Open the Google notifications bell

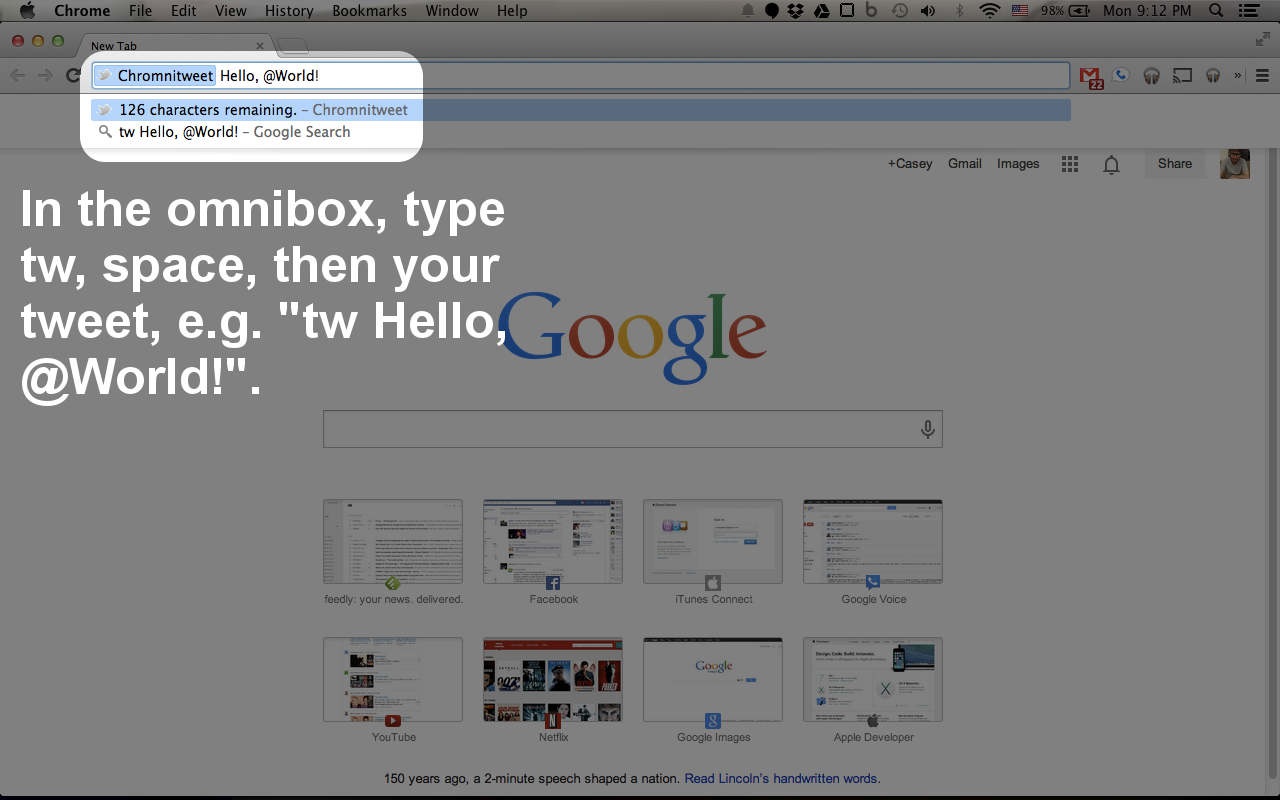1111,164
